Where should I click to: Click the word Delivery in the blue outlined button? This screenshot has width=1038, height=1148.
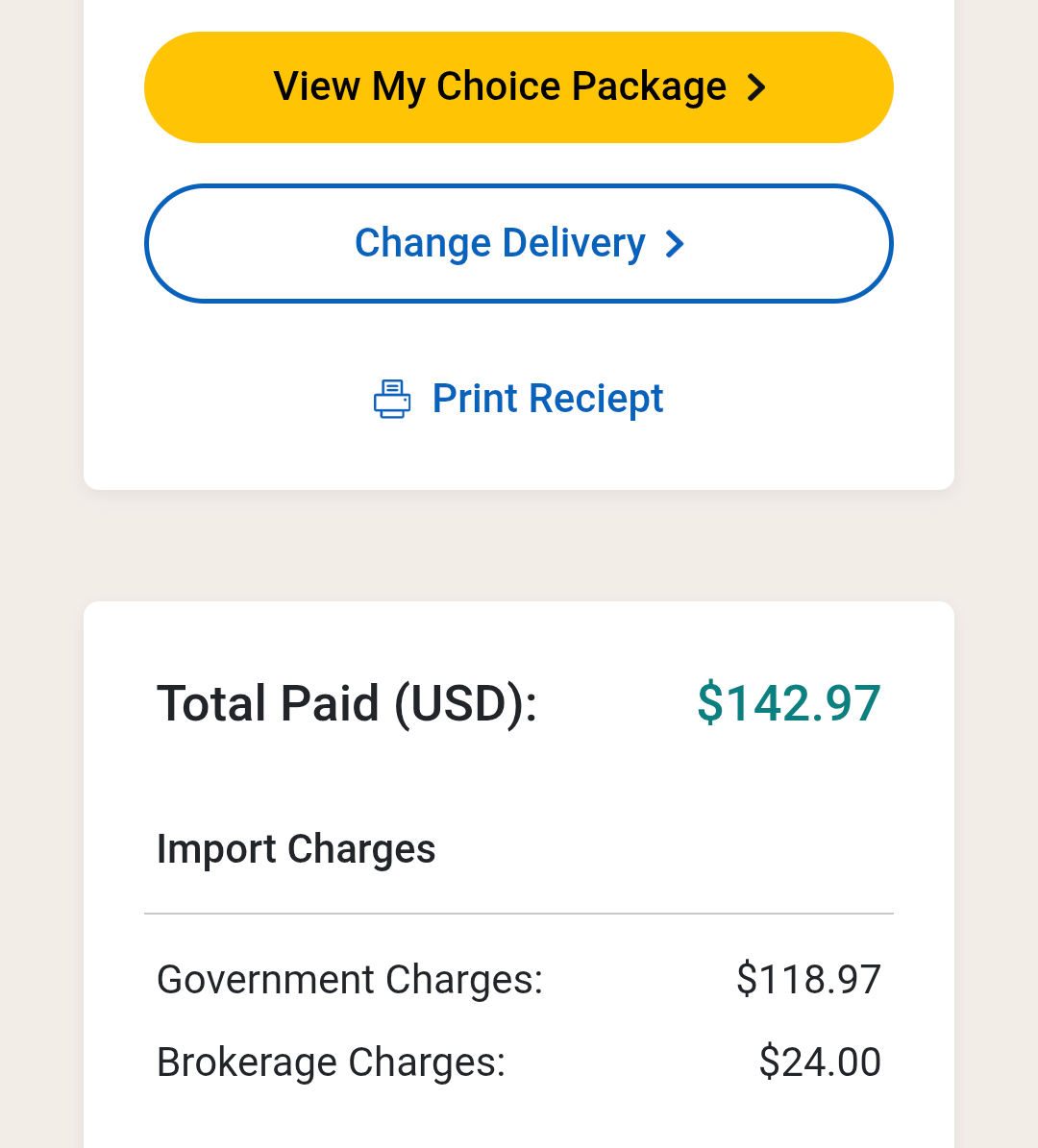574,244
